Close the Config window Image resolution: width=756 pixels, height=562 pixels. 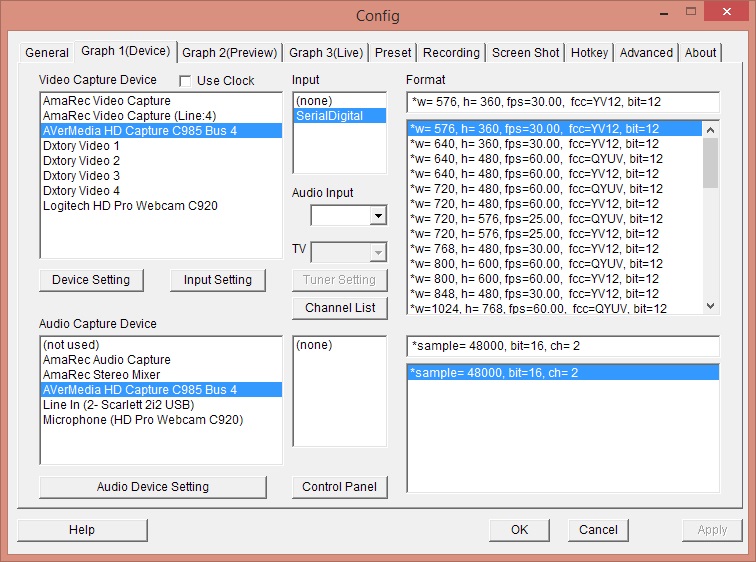point(727,12)
